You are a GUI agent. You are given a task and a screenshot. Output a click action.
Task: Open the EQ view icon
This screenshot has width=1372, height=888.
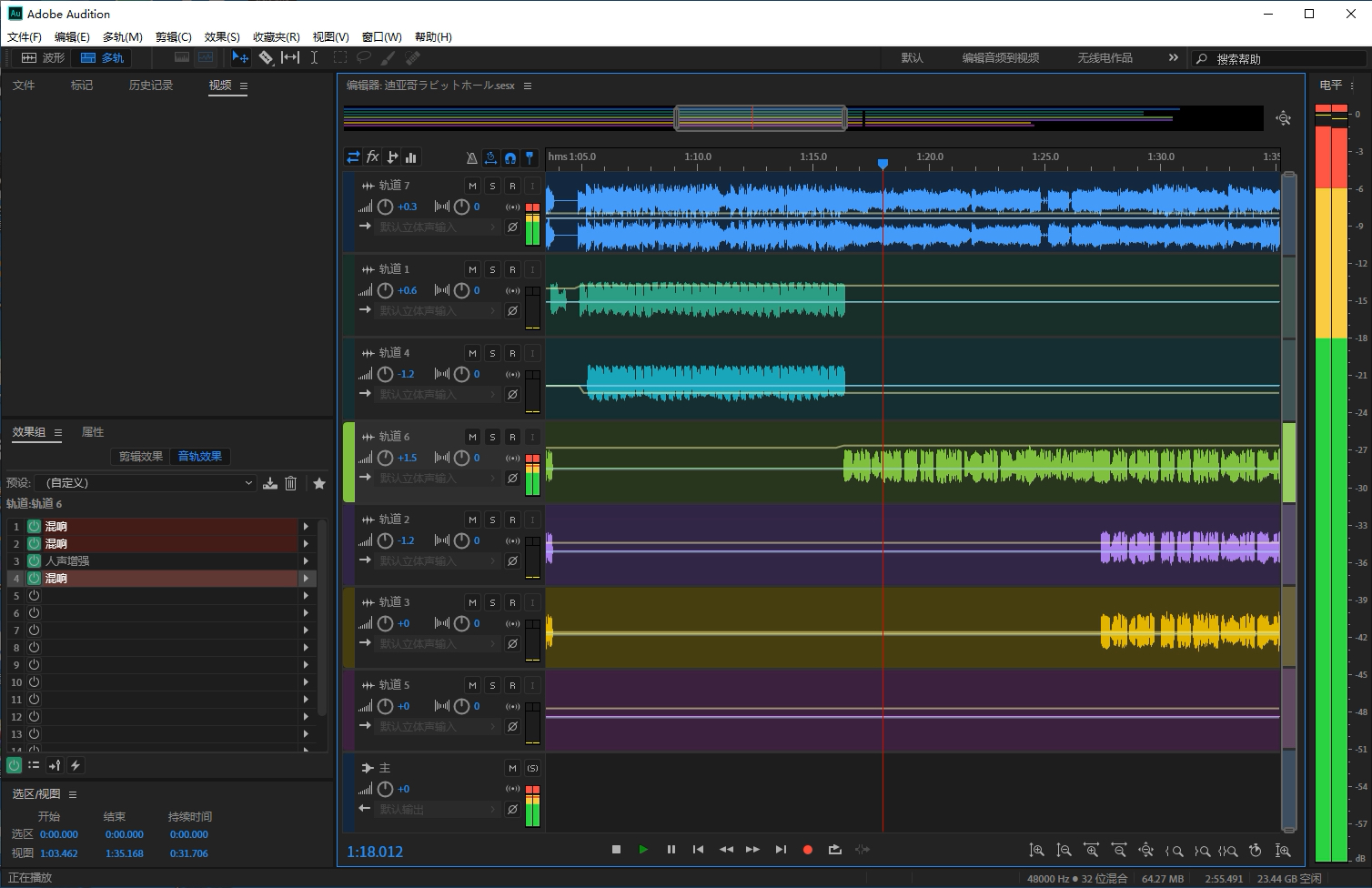411,157
